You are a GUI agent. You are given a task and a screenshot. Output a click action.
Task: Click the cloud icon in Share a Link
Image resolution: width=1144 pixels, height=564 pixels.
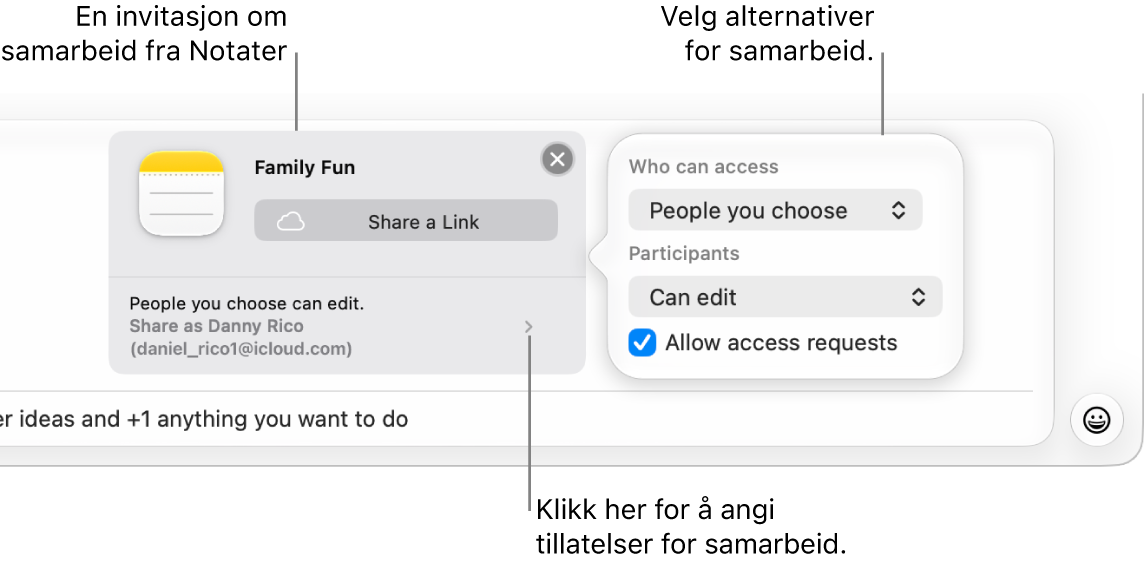pos(290,222)
